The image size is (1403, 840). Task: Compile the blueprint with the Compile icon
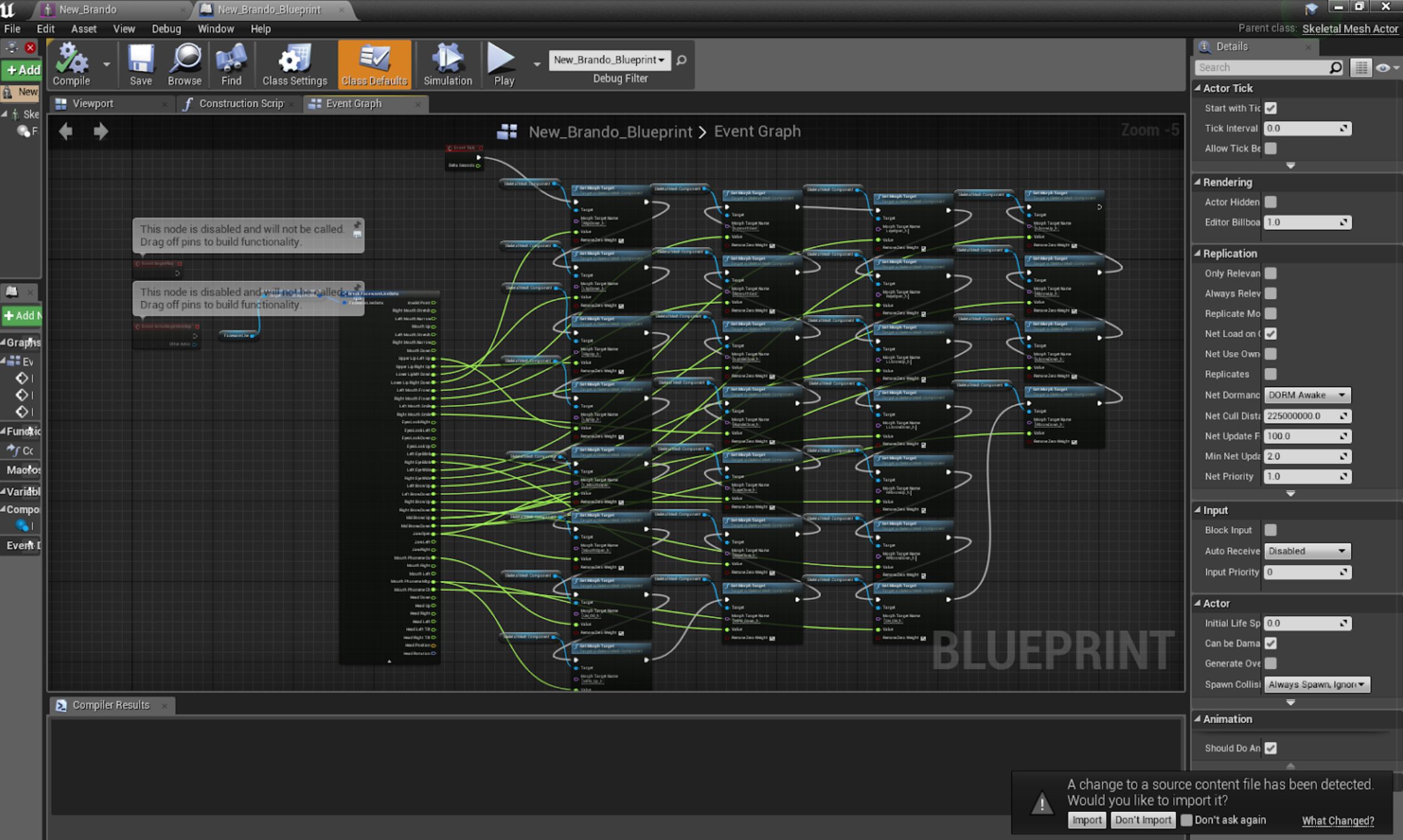(71, 64)
